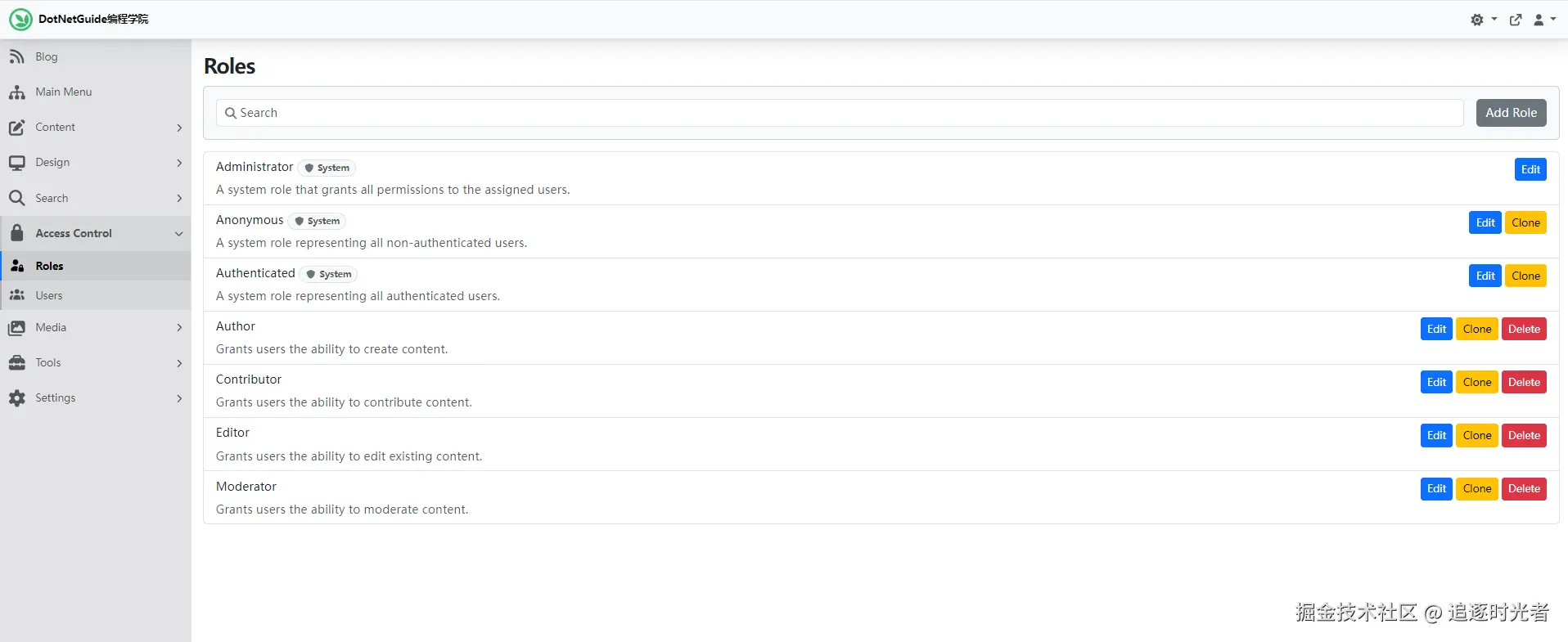The image size is (1568, 642).
Task: Click the Design monitor icon
Action: point(16,163)
